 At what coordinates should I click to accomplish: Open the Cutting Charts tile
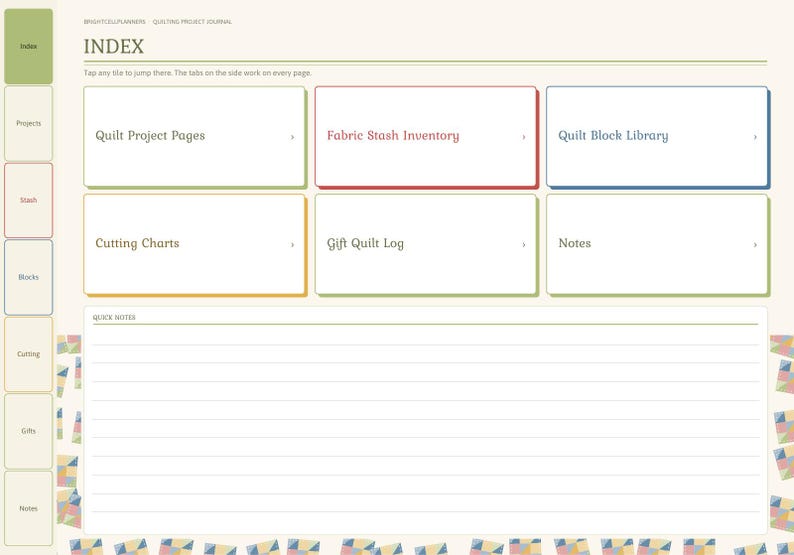(x=194, y=244)
